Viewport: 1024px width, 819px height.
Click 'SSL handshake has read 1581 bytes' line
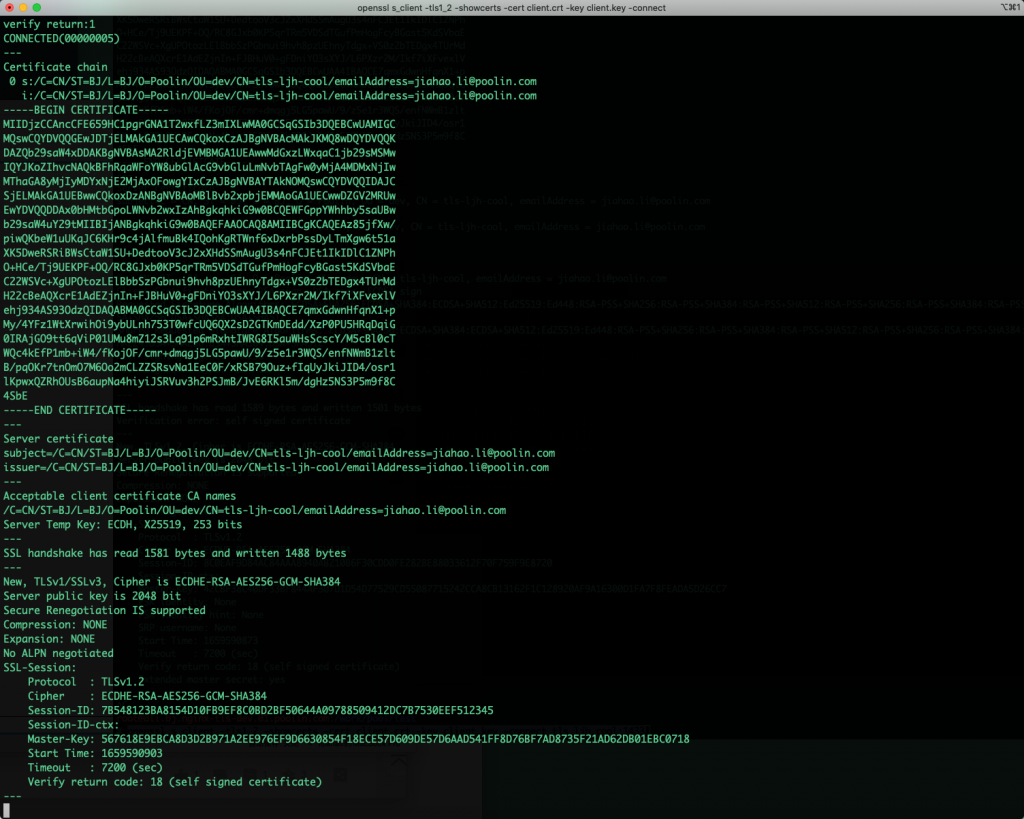175,553
